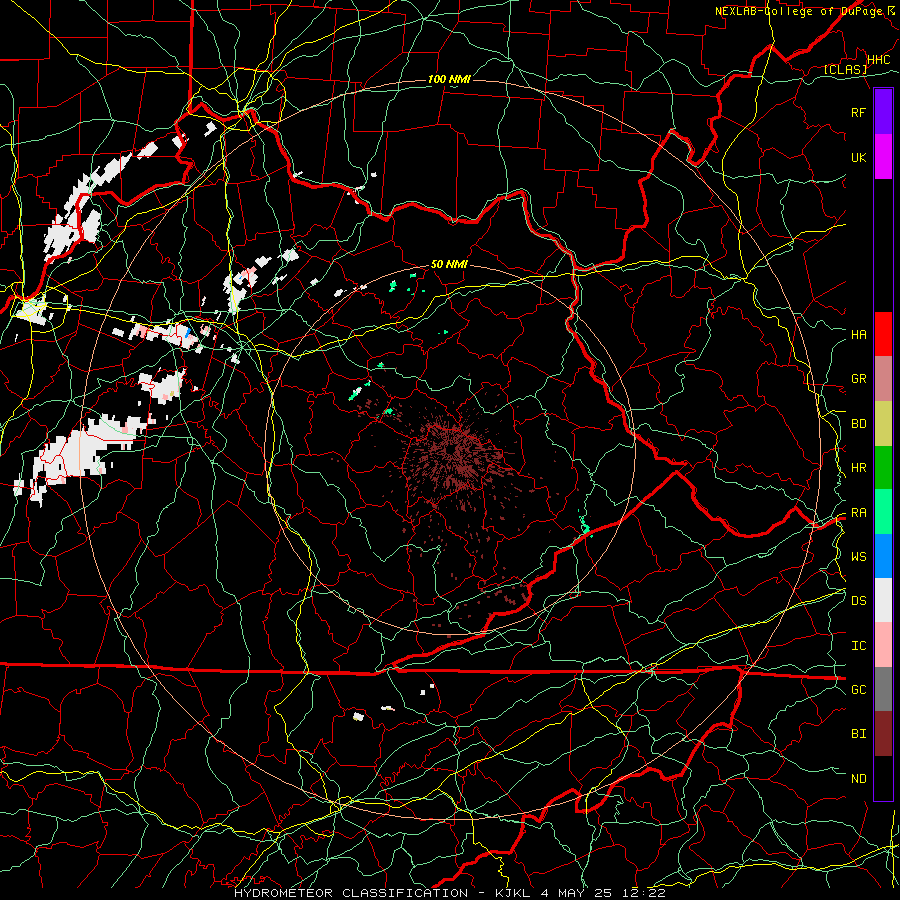Click the RF legend label
Screen dimensions: 900x900
point(859,112)
